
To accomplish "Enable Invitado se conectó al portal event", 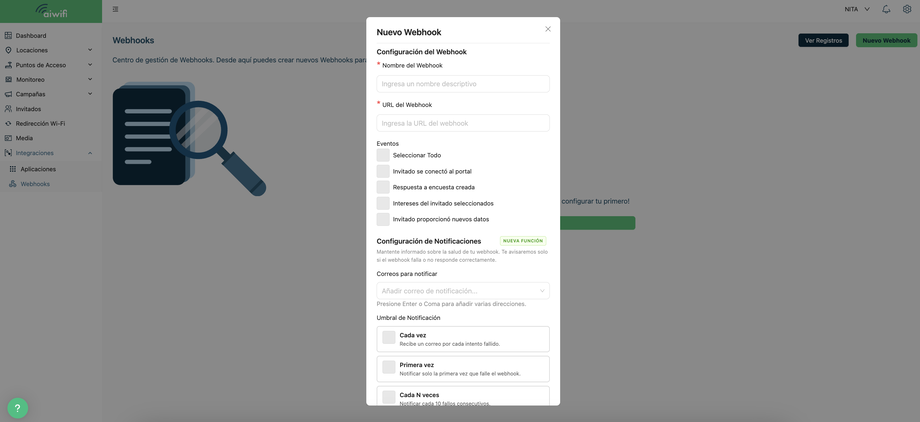I will coord(383,171).
